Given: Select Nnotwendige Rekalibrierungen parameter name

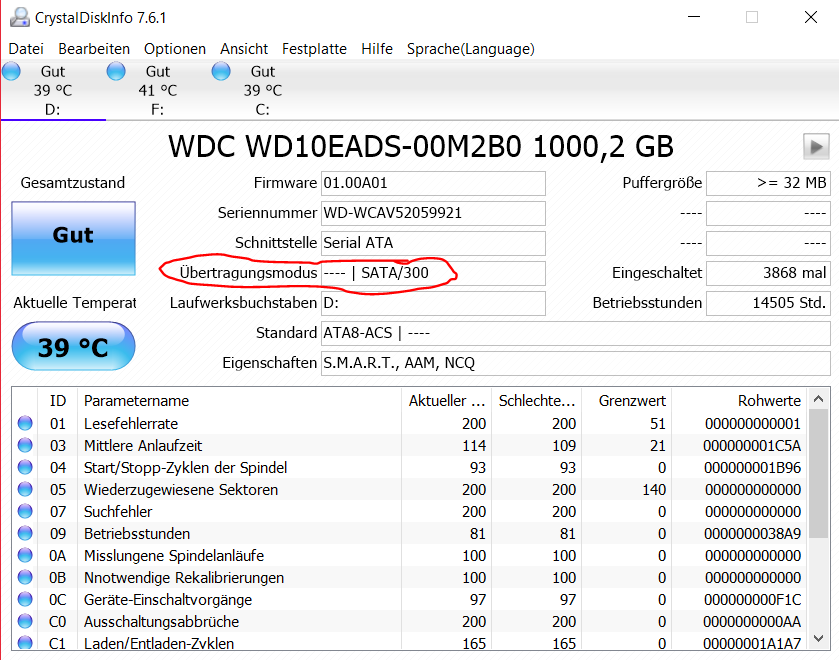Looking at the screenshot, I should [184, 577].
